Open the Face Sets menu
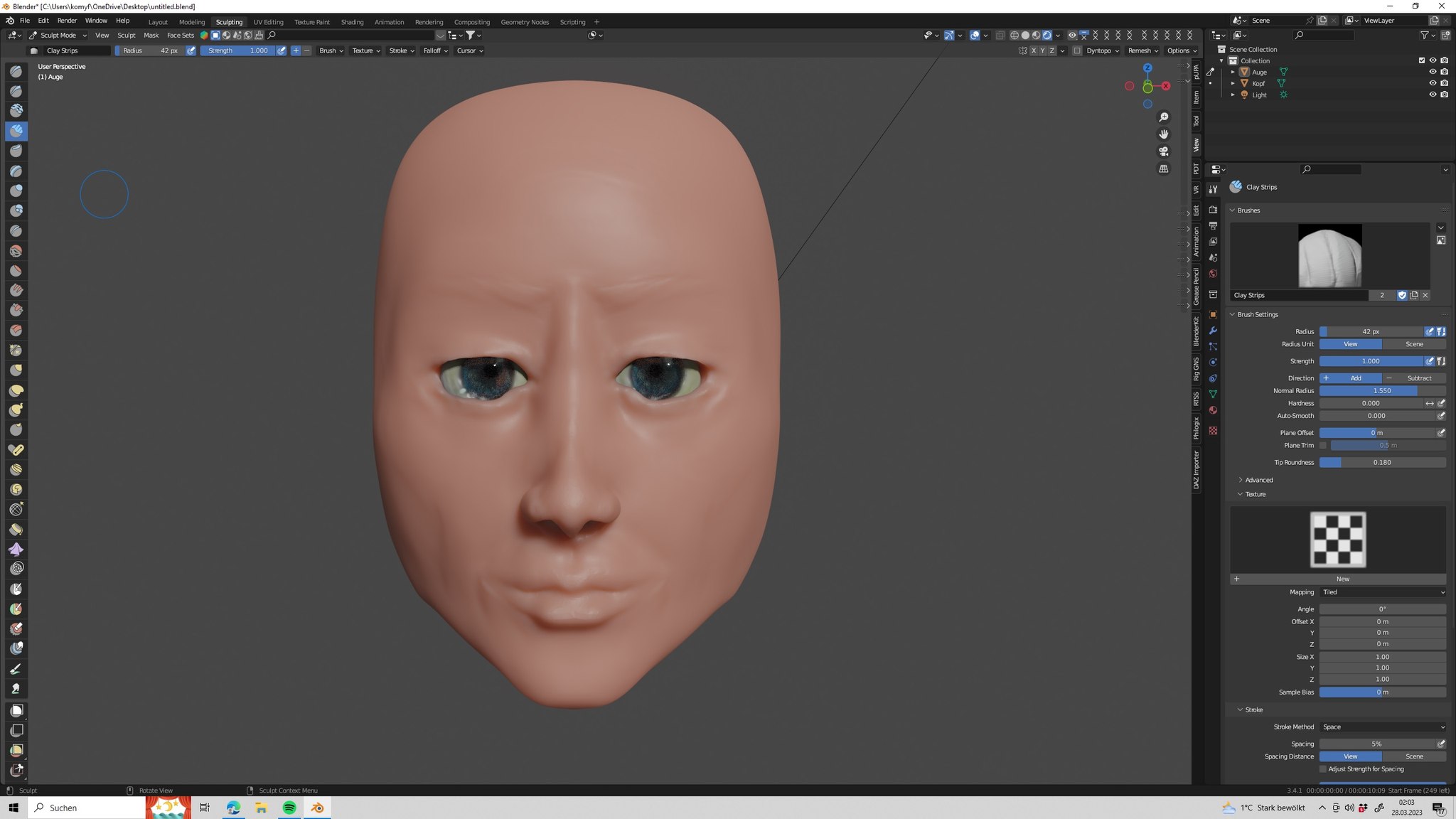The image size is (1456, 819). tap(180, 35)
